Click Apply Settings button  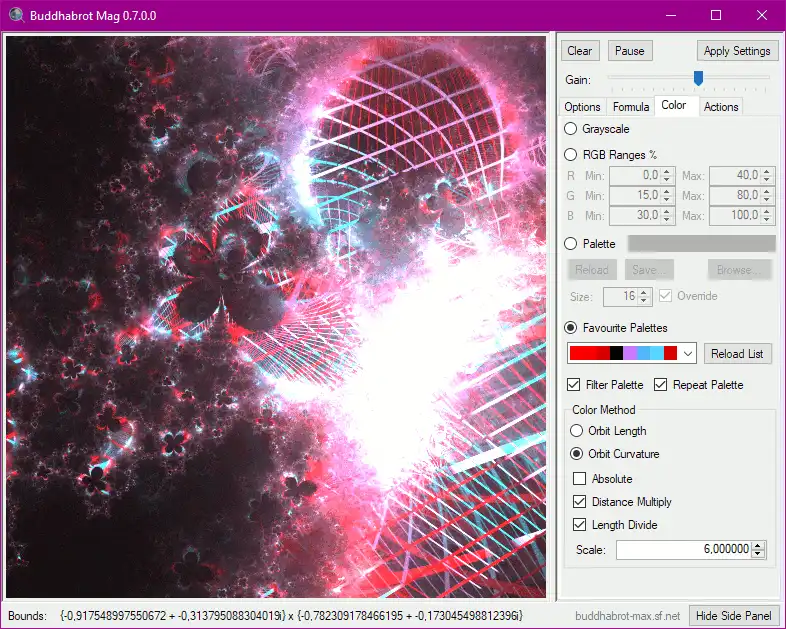[x=736, y=51]
